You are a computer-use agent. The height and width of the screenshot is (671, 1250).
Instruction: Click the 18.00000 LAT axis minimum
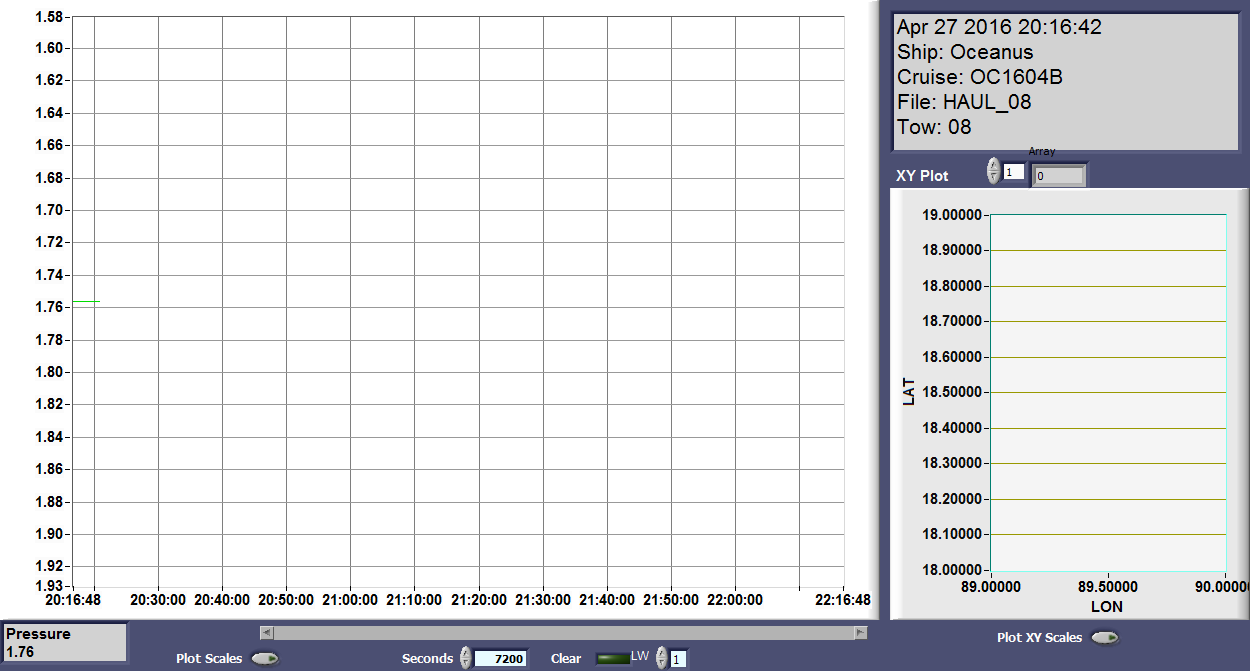pyautogui.click(x=951, y=570)
